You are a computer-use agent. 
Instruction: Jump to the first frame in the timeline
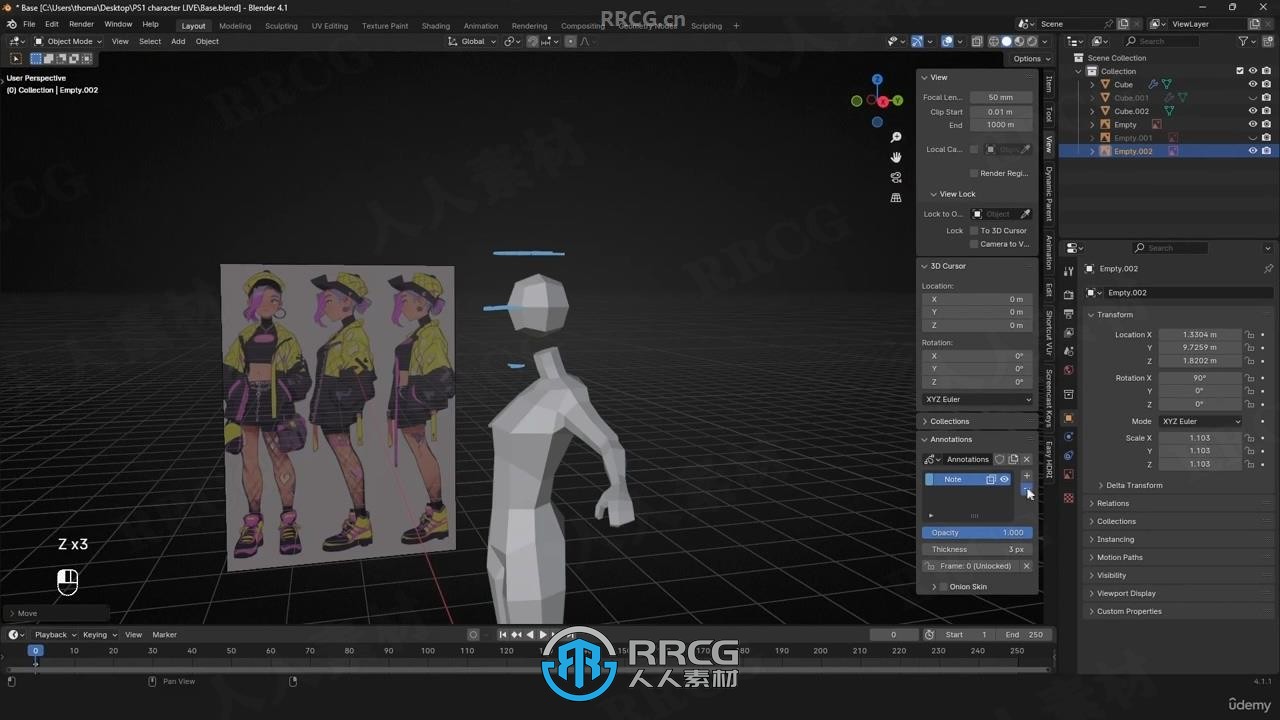click(x=503, y=634)
